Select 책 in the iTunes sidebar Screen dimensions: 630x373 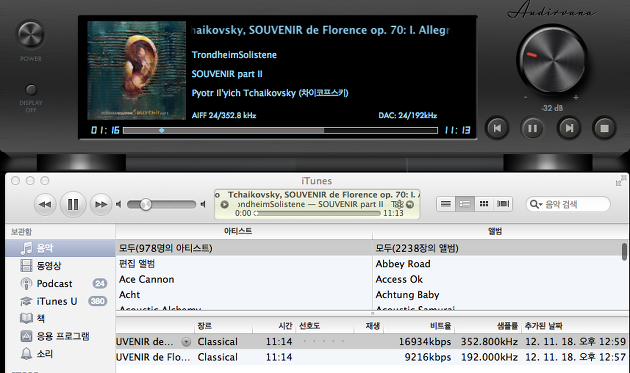tap(60, 319)
